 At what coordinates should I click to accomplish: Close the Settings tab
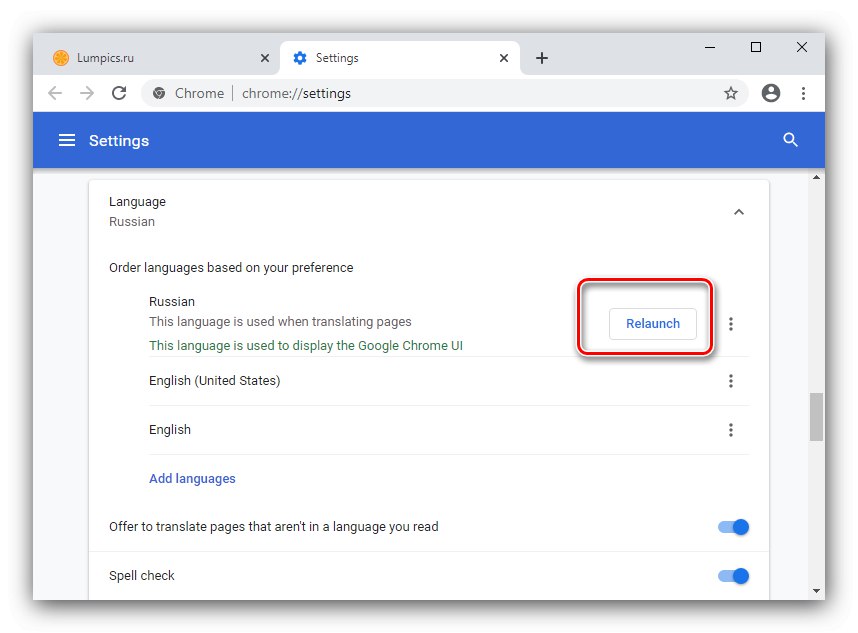(x=504, y=58)
